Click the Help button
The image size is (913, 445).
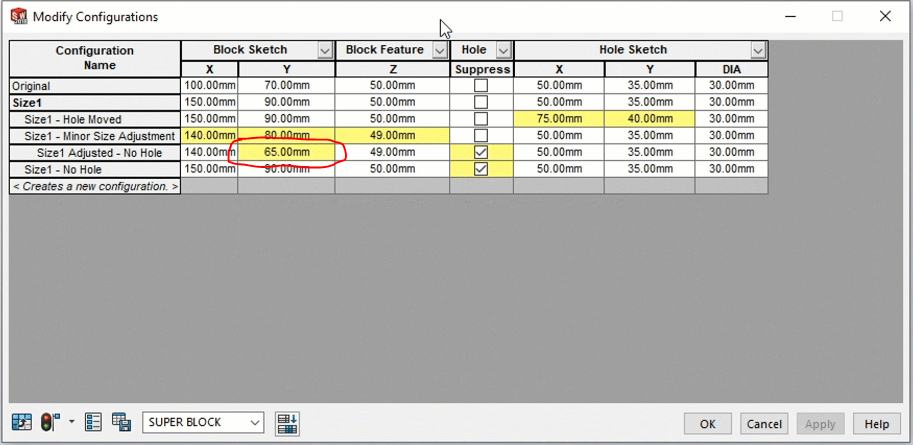(876, 424)
